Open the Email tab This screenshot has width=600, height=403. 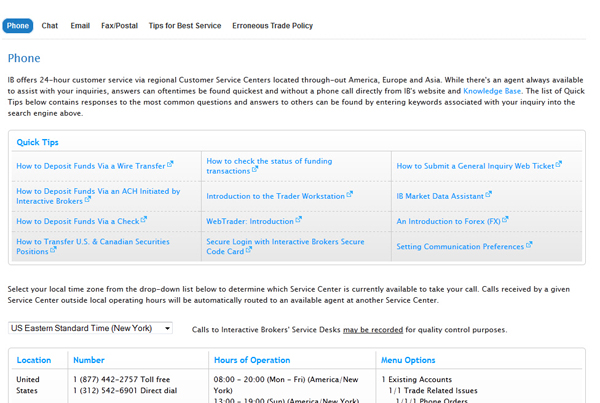click(x=80, y=26)
